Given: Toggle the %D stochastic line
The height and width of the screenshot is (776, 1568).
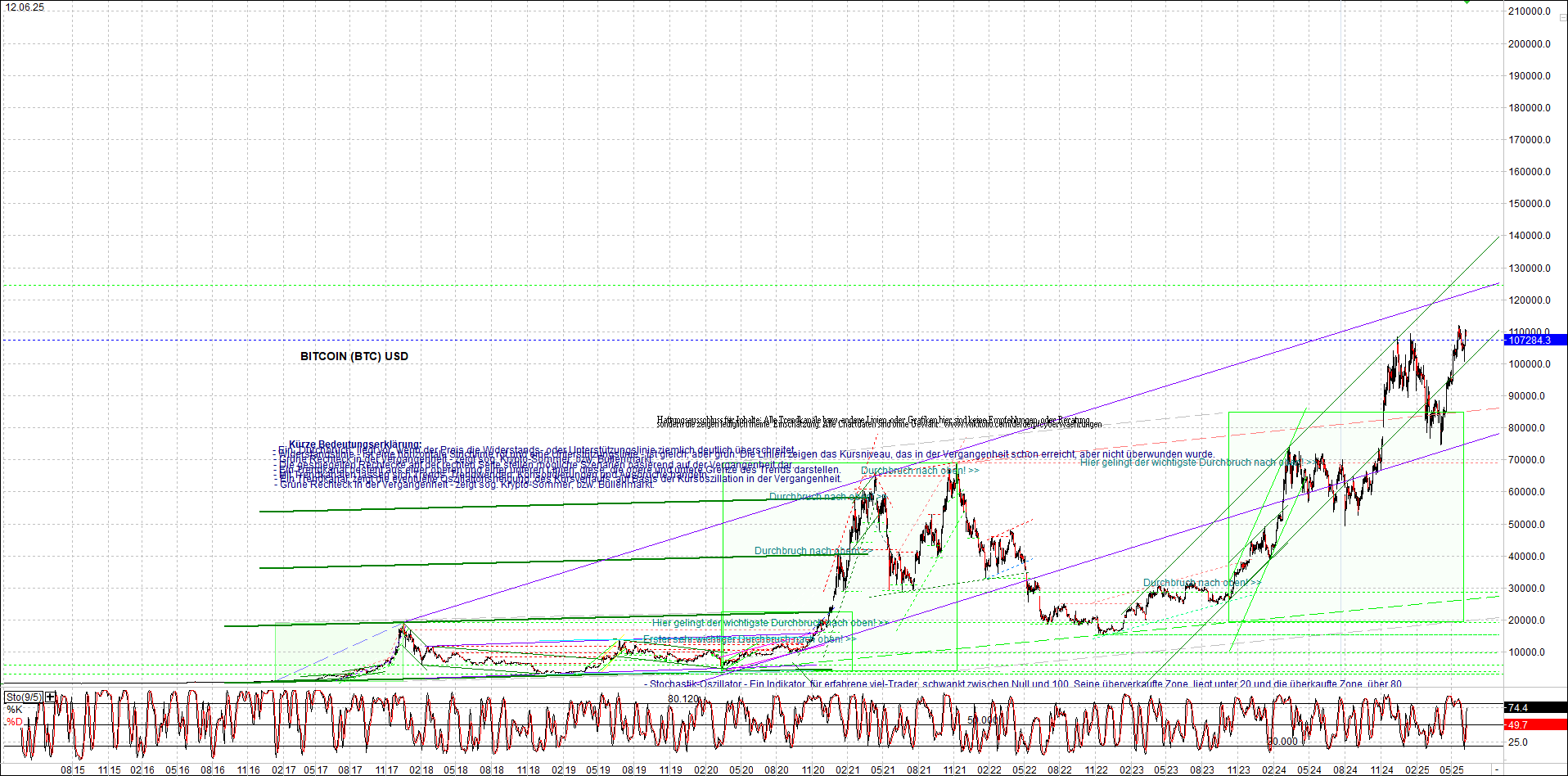Looking at the screenshot, I should [14, 723].
